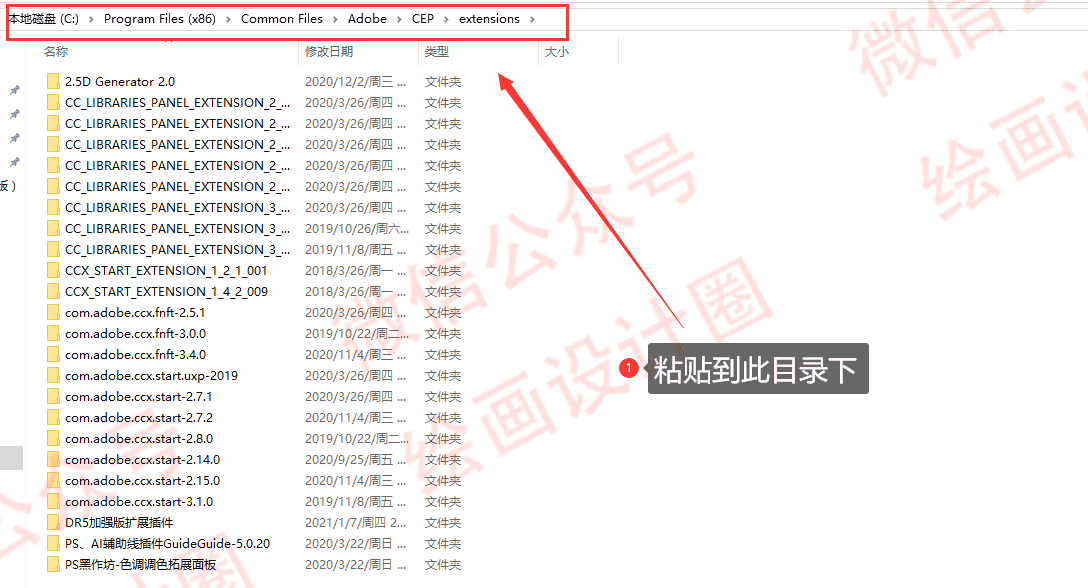
Task: Click date cell of CCX_START_EXTENSION_1_2_1_001 row
Action: (355, 270)
